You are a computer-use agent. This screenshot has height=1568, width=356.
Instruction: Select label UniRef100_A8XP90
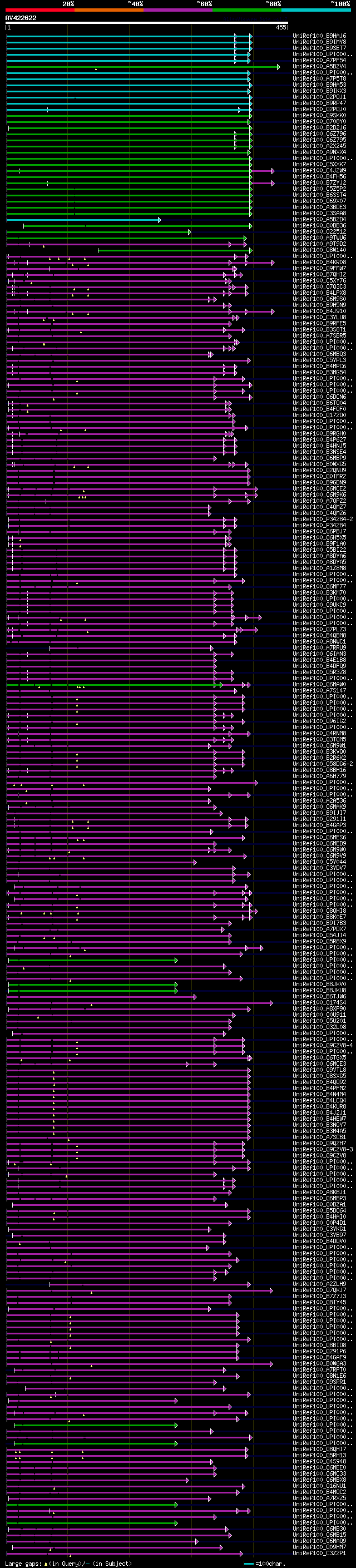click(319, 1008)
